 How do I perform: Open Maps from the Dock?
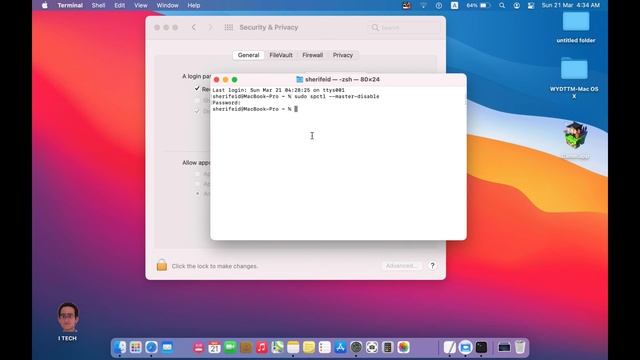[278, 347]
